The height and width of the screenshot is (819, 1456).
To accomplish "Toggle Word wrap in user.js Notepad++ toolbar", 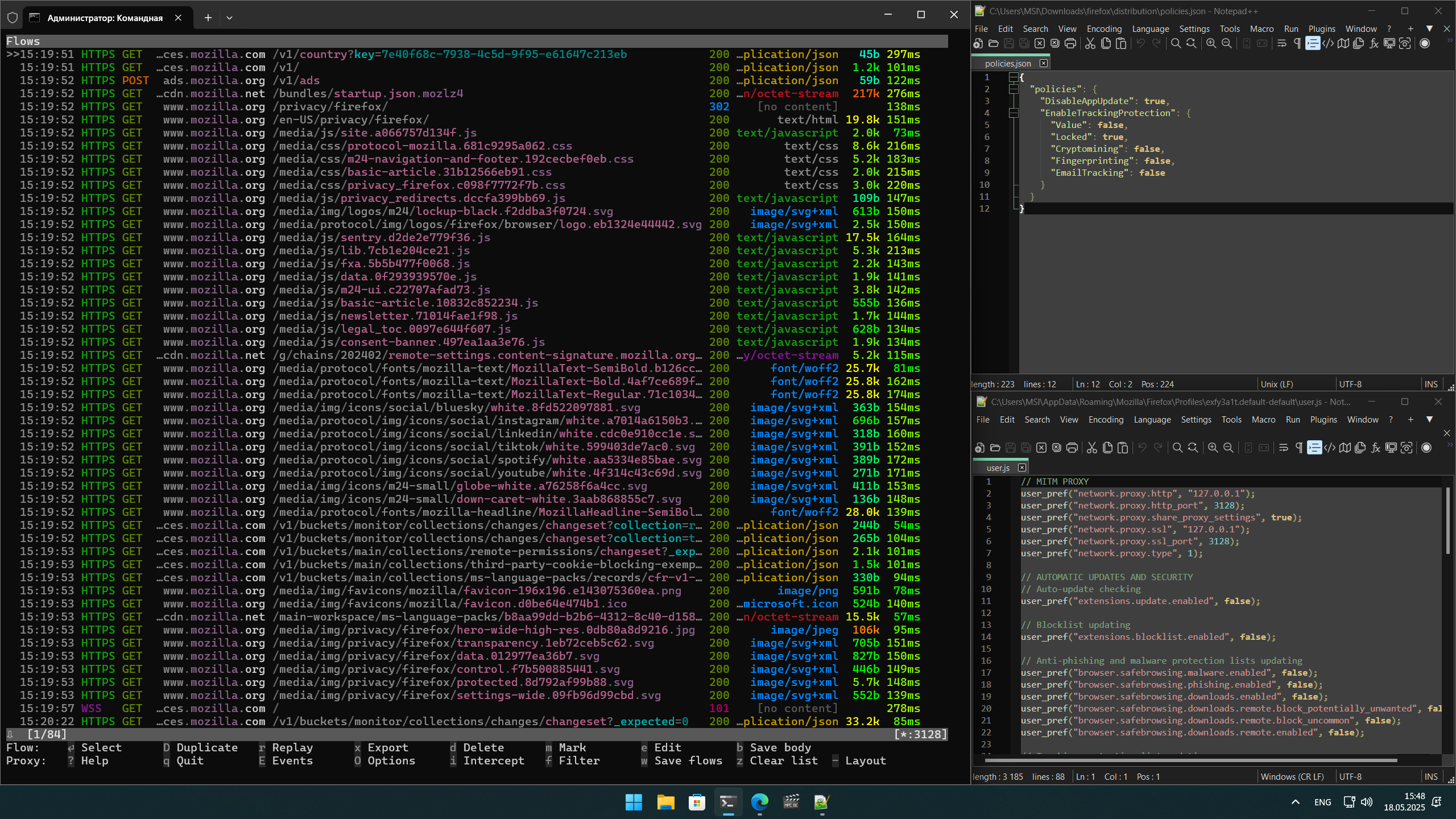I will coord(1284,448).
